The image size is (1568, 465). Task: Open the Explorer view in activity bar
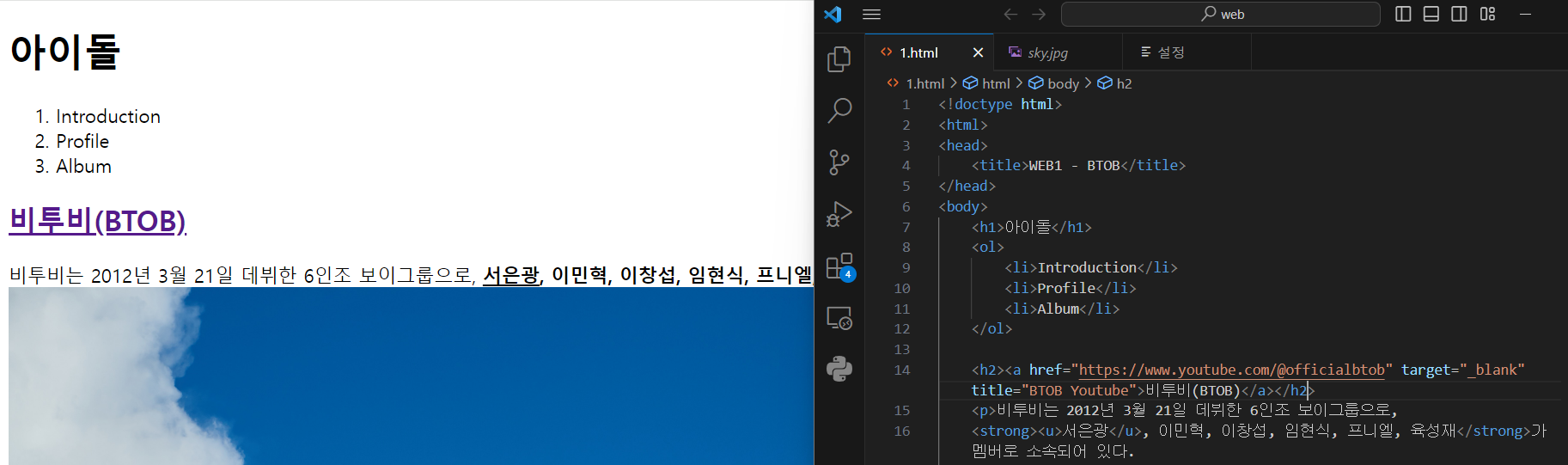coord(839,58)
